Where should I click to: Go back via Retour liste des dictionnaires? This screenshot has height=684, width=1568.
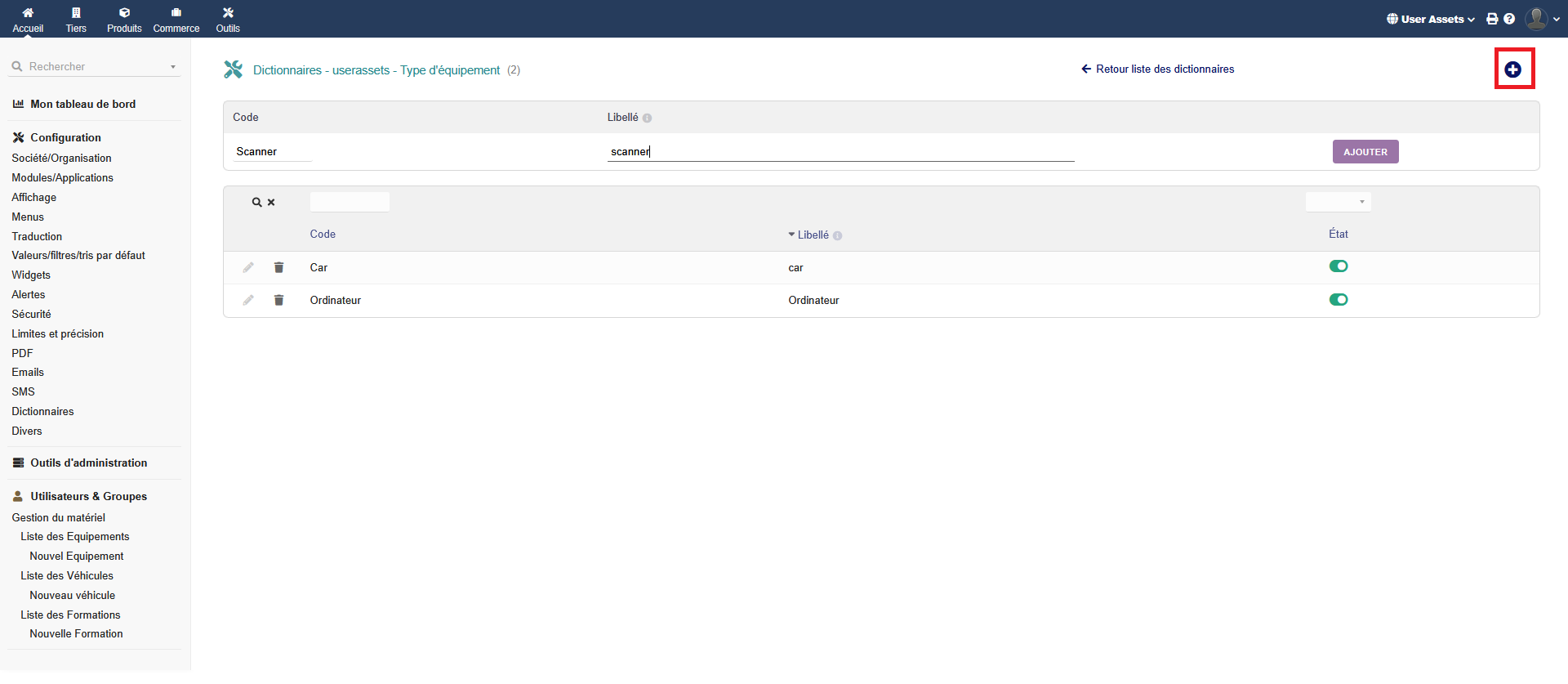pyautogui.click(x=1157, y=69)
